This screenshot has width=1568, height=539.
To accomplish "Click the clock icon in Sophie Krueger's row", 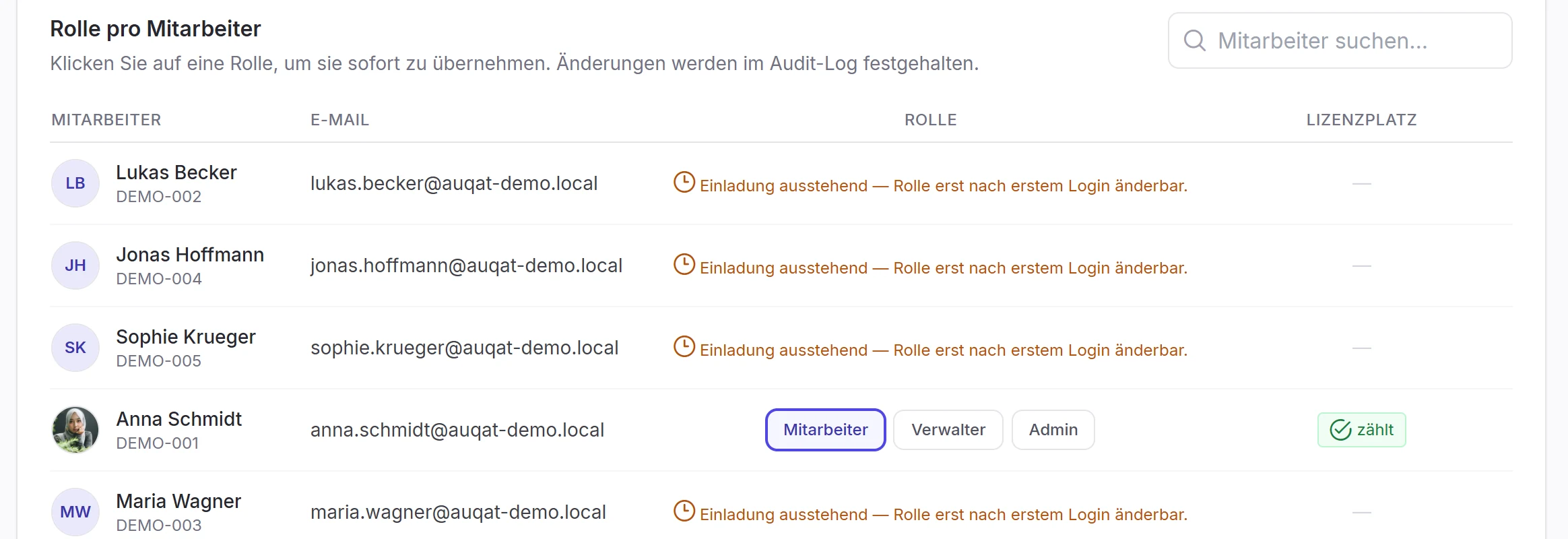I will 684,347.
